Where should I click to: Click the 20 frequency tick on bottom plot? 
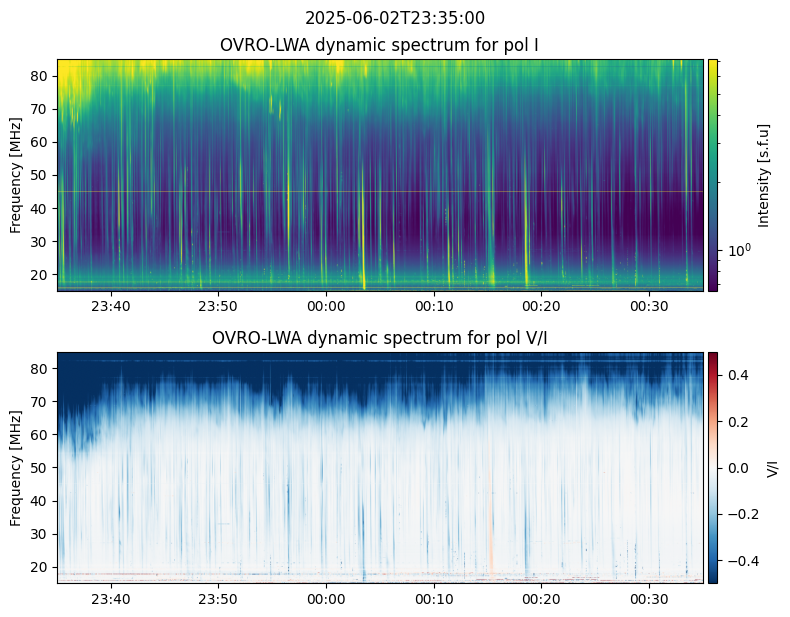pos(43,567)
